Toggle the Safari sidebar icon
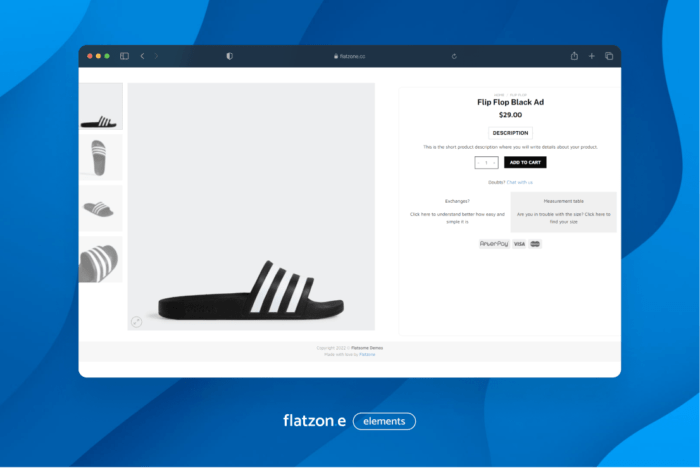Viewport: 700px width, 468px height. 125,56
